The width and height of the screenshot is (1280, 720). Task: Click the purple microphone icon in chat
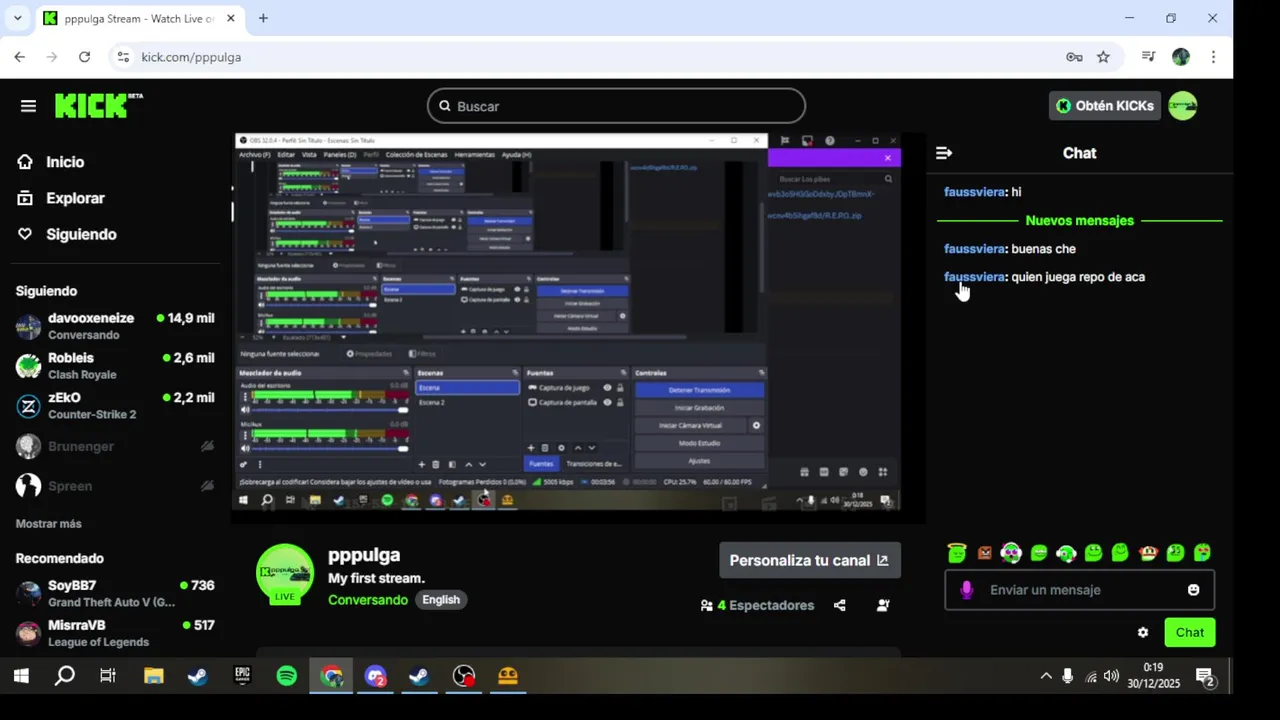coord(966,590)
